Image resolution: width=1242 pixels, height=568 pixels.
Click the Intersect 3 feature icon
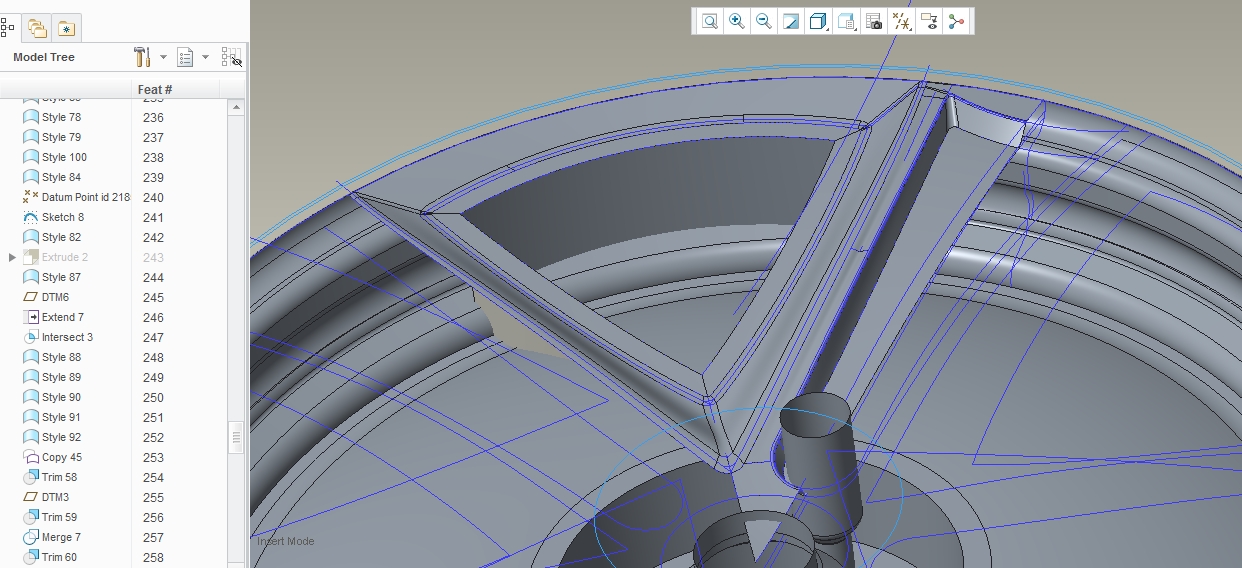[31, 337]
